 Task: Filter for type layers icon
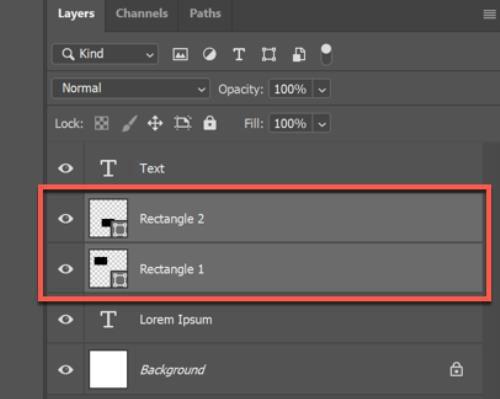(239, 54)
